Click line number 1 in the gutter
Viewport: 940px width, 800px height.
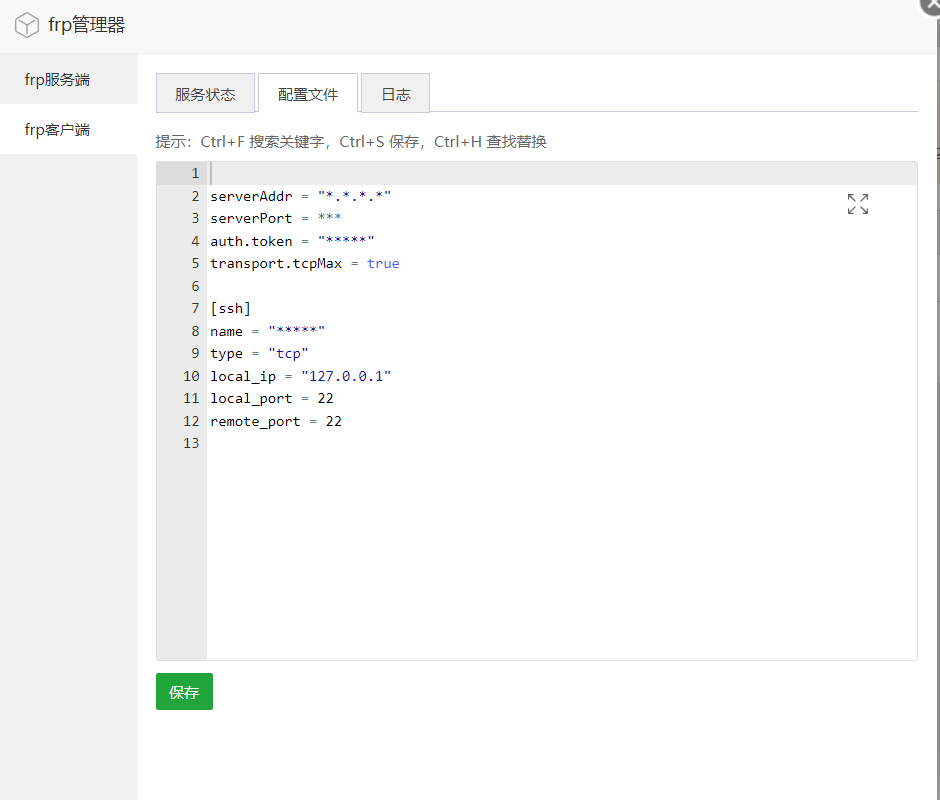(x=195, y=174)
